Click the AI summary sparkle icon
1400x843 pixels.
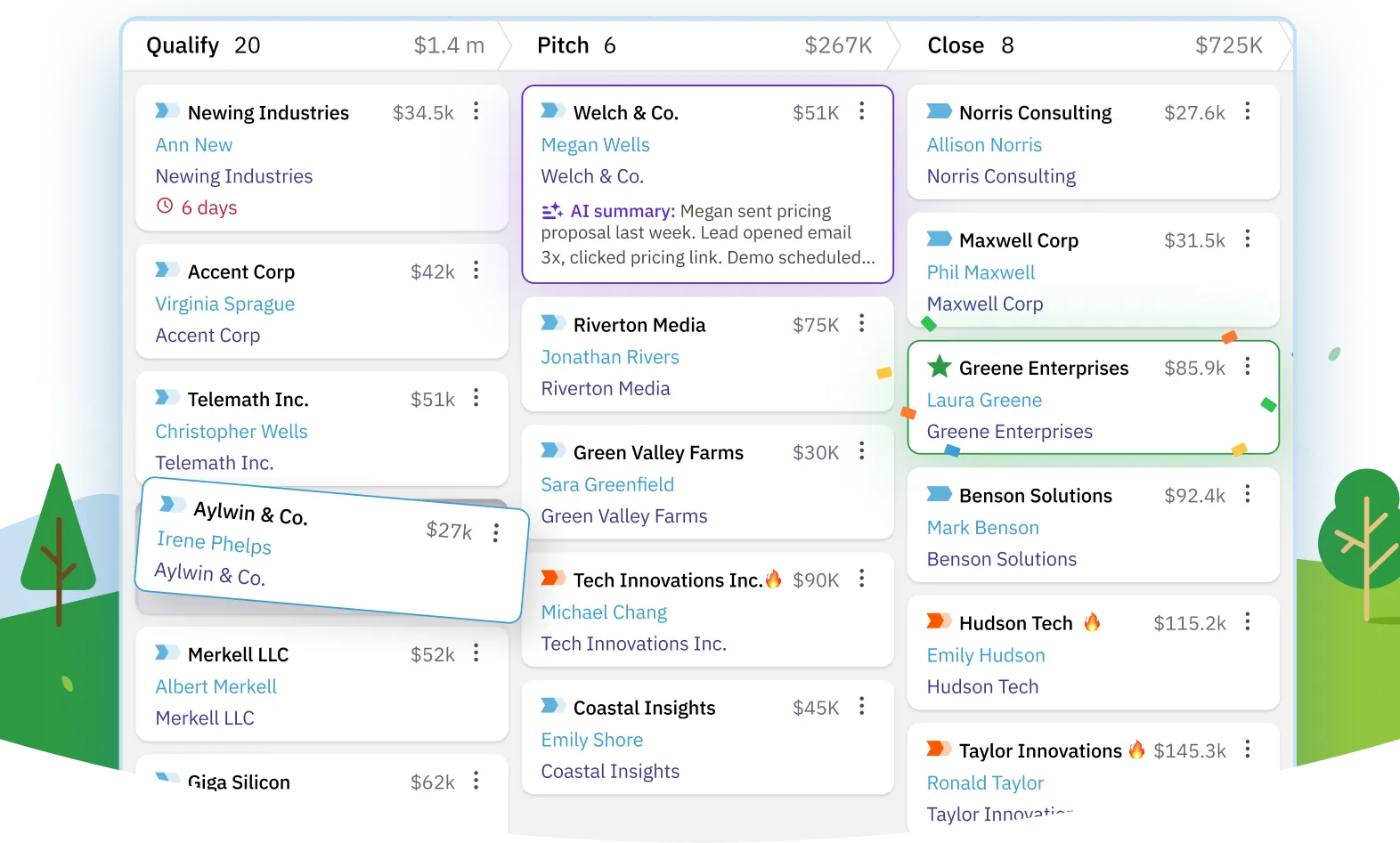[x=552, y=211]
